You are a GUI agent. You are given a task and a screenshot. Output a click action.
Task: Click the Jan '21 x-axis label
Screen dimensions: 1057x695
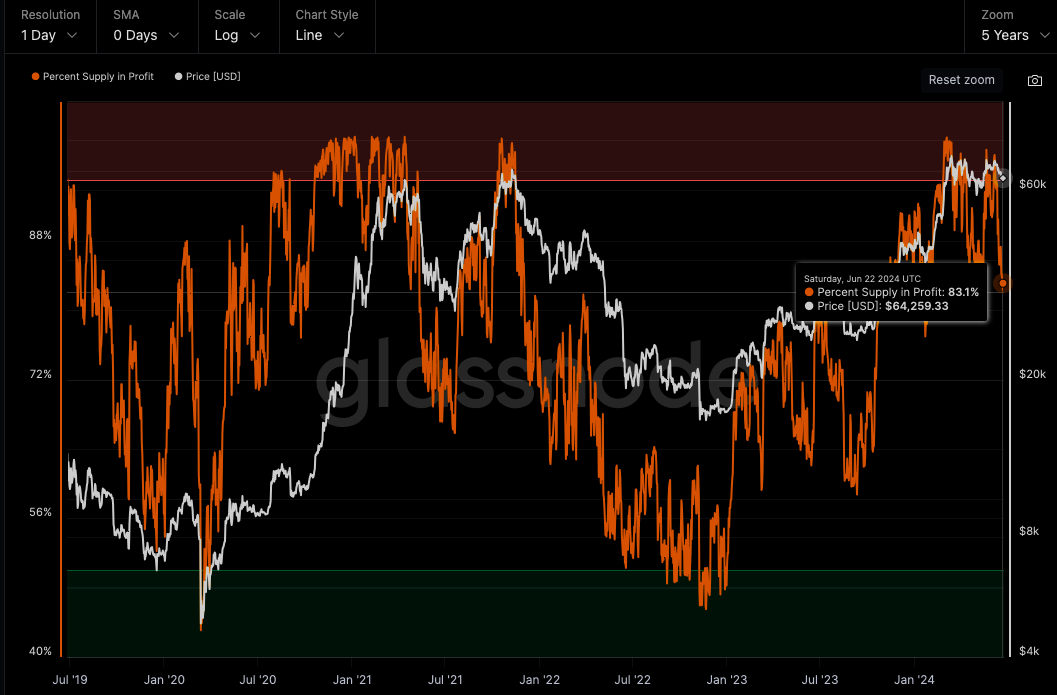coord(352,679)
